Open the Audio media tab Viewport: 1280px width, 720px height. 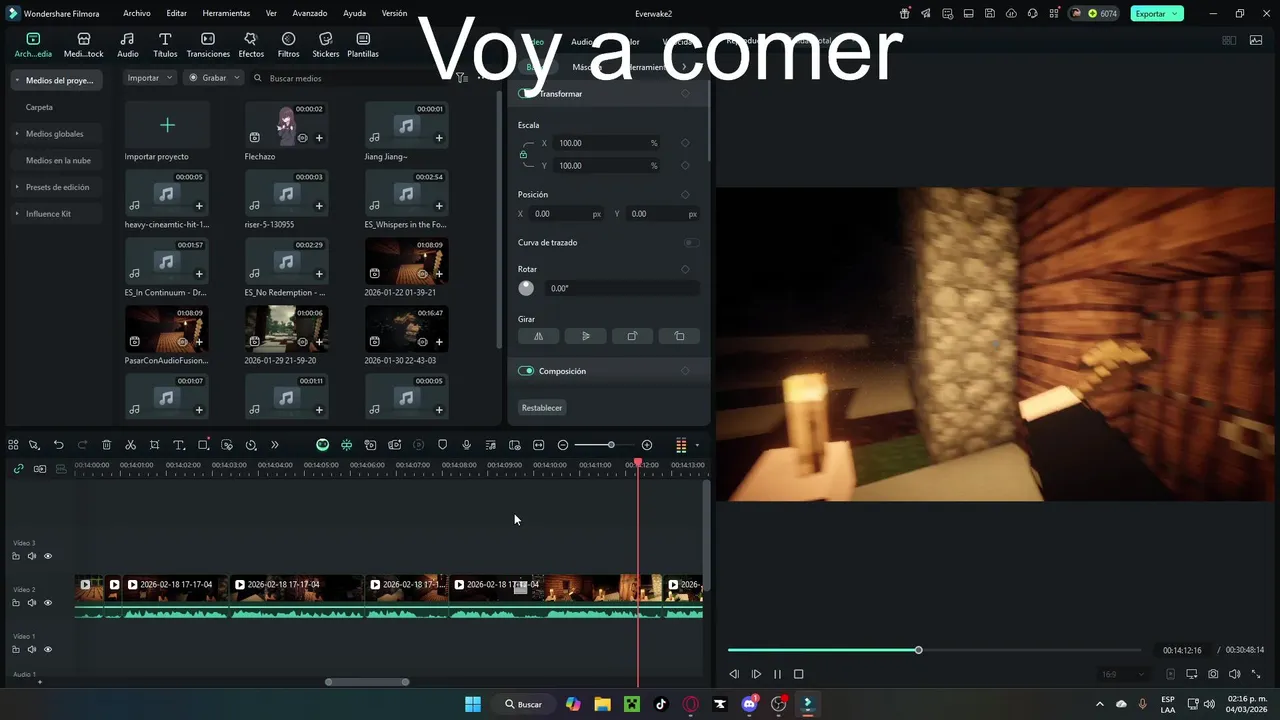[x=128, y=45]
